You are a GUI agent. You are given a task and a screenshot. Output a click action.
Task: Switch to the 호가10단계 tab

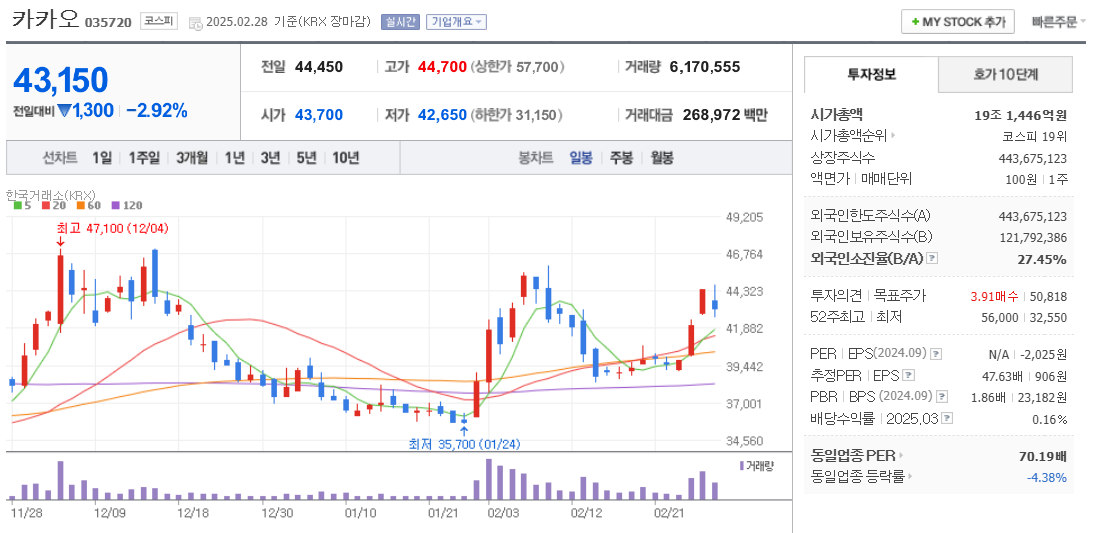click(x=1005, y=74)
